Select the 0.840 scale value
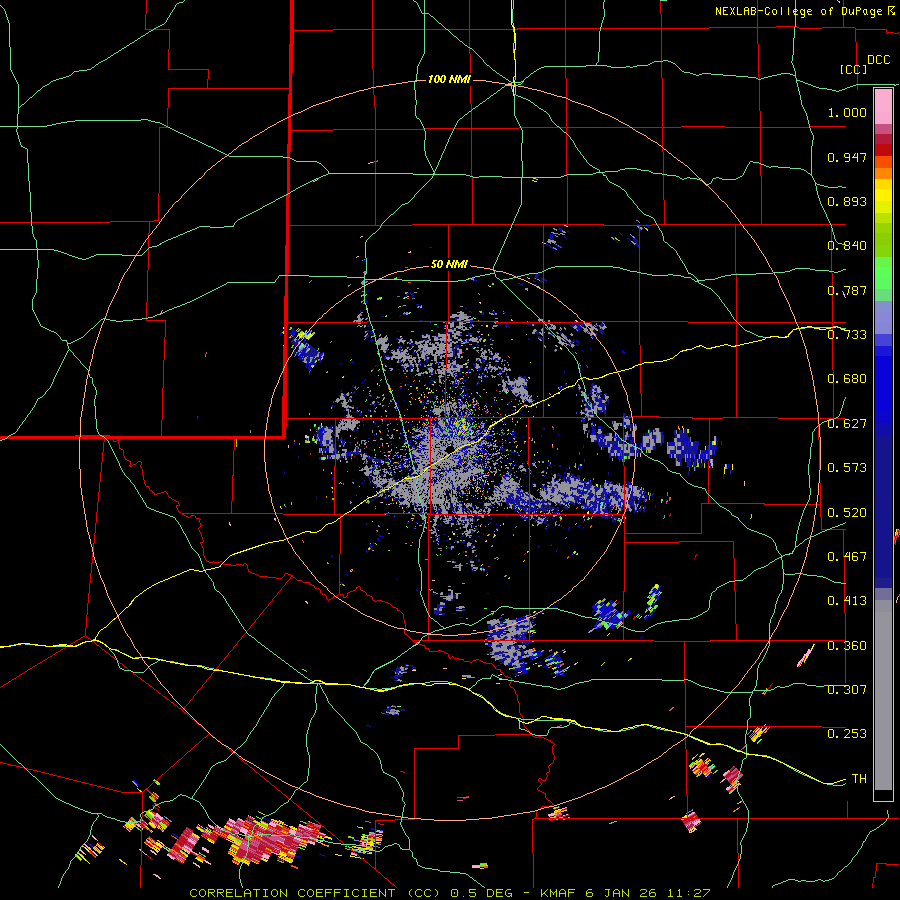The image size is (900, 900). [x=847, y=246]
